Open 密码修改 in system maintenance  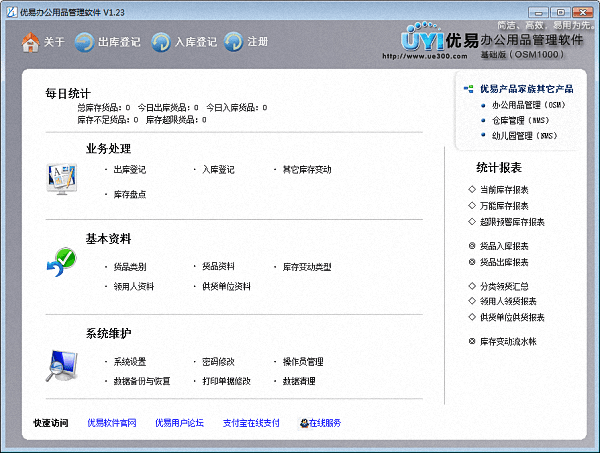(x=218, y=361)
